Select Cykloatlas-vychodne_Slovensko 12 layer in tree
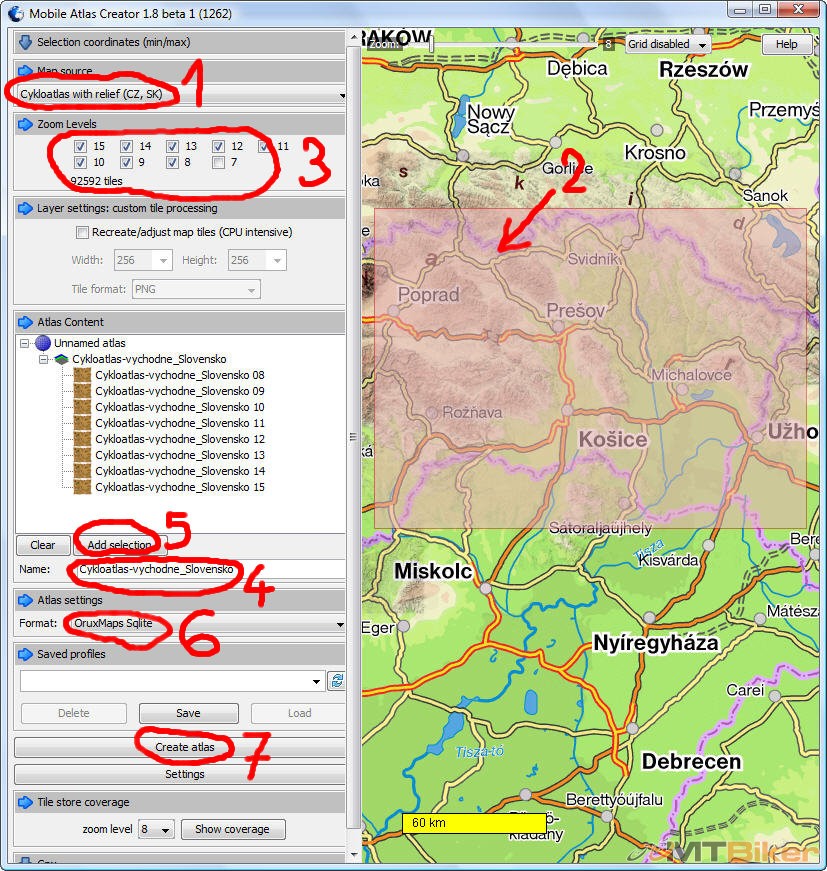The image size is (827, 871). click(x=179, y=439)
